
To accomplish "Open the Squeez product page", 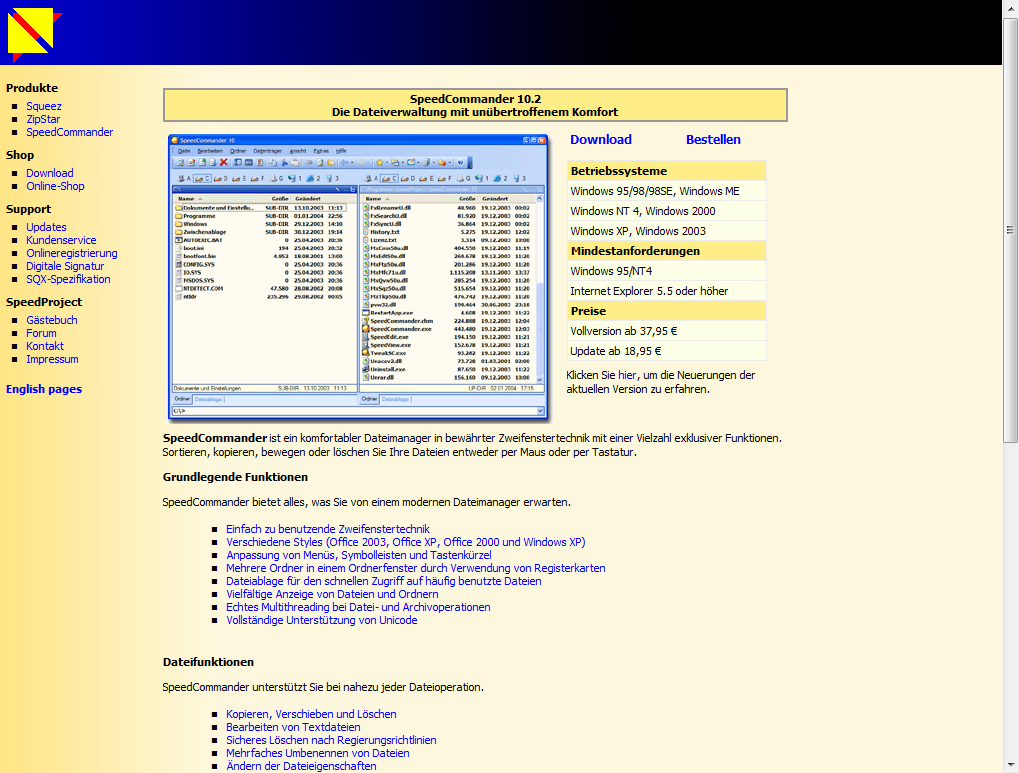I will point(44,106).
